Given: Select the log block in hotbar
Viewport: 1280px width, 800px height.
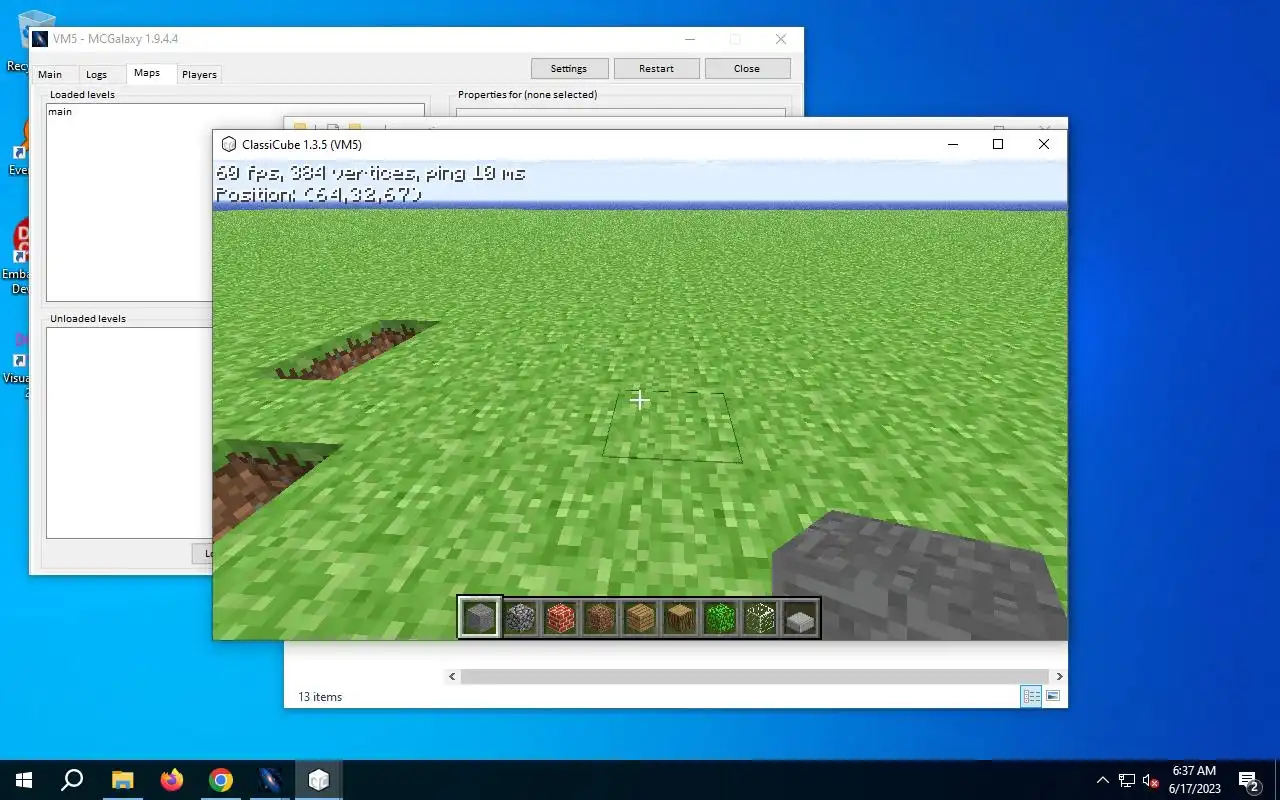Looking at the screenshot, I should pos(680,618).
